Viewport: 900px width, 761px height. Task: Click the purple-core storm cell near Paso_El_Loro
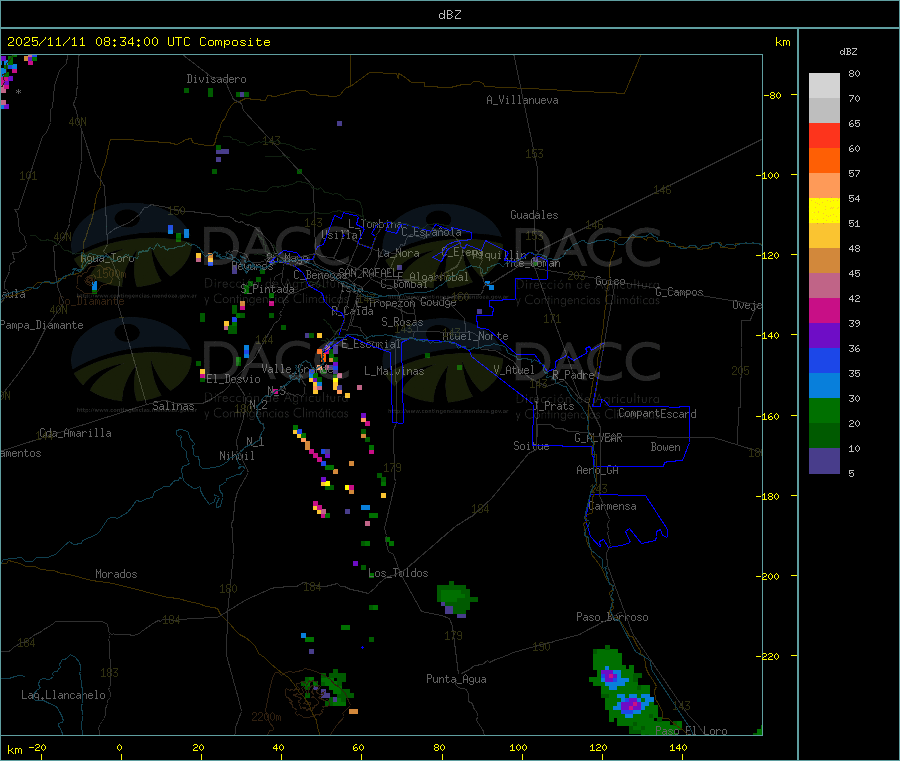click(631, 703)
